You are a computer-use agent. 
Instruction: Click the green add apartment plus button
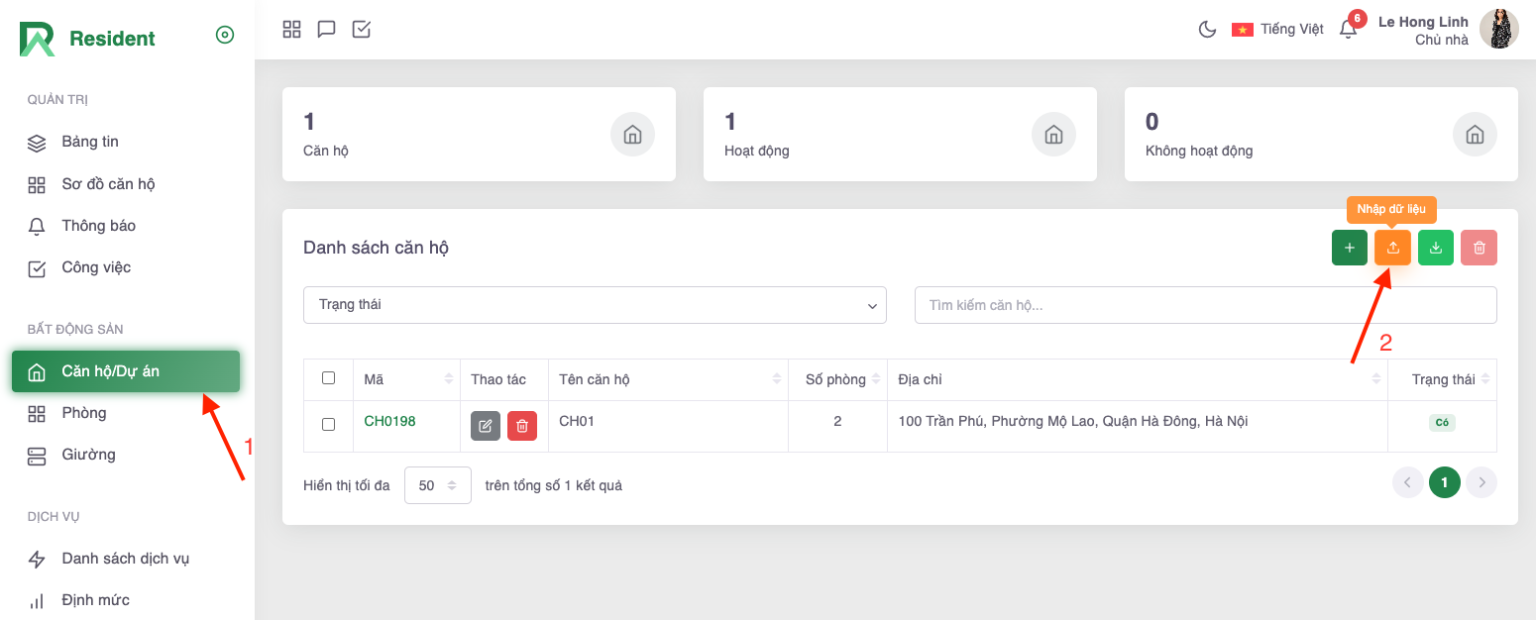[x=1349, y=248]
